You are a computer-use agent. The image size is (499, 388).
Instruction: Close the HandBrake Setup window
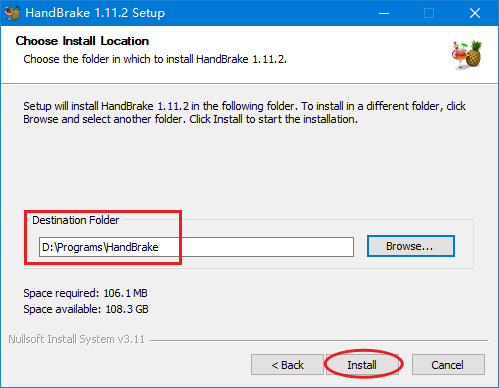click(475, 13)
